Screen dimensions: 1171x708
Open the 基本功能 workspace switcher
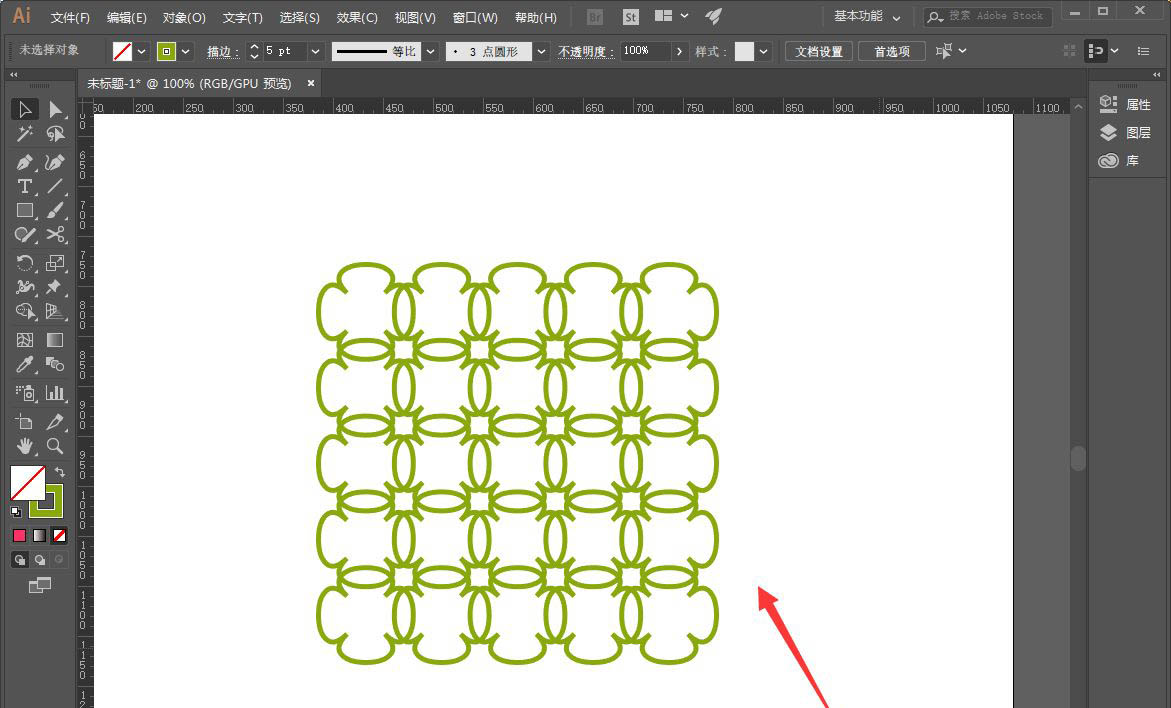pyautogui.click(x=867, y=17)
